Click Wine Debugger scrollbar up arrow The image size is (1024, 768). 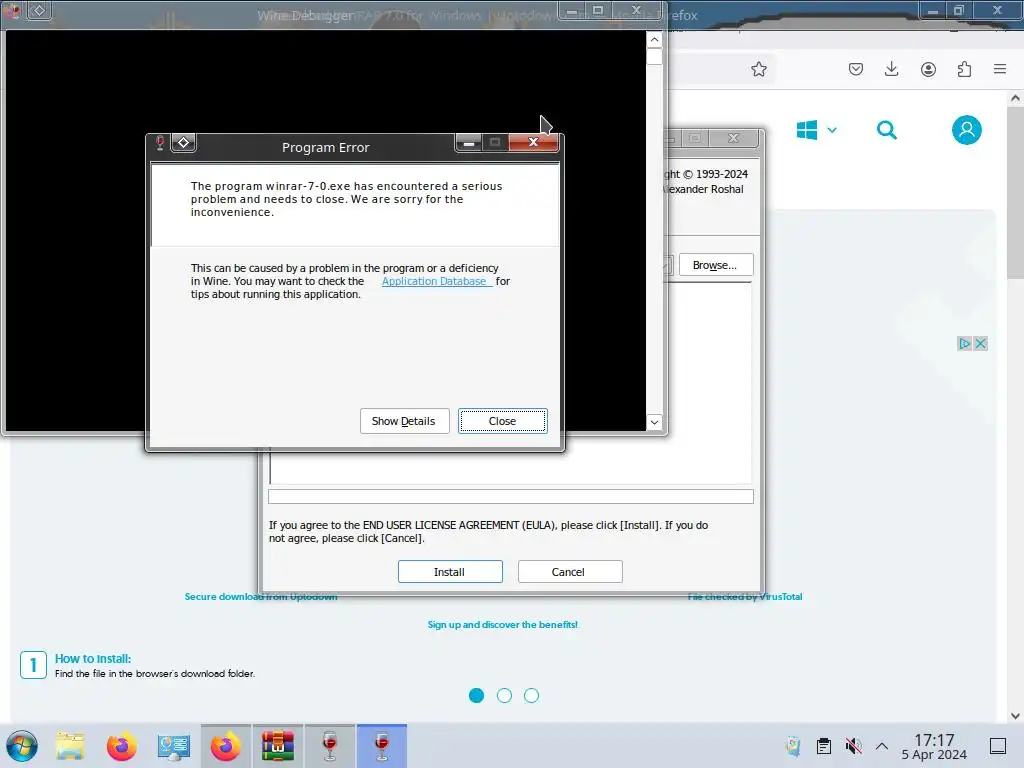click(654, 40)
